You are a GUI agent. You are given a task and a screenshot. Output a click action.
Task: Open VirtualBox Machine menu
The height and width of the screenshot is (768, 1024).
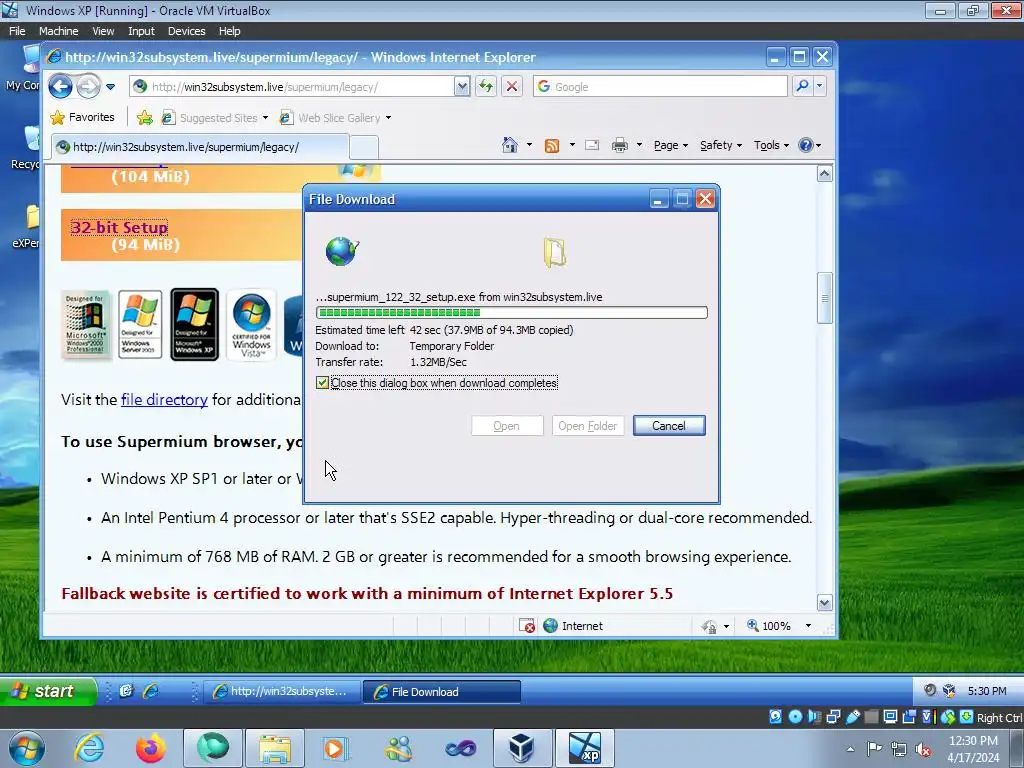pyautogui.click(x=58, y=31)
